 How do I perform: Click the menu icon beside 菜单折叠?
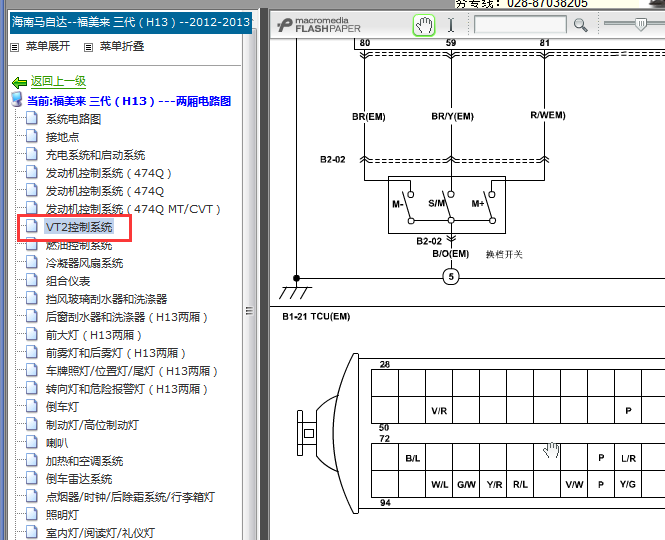(88, 47)
